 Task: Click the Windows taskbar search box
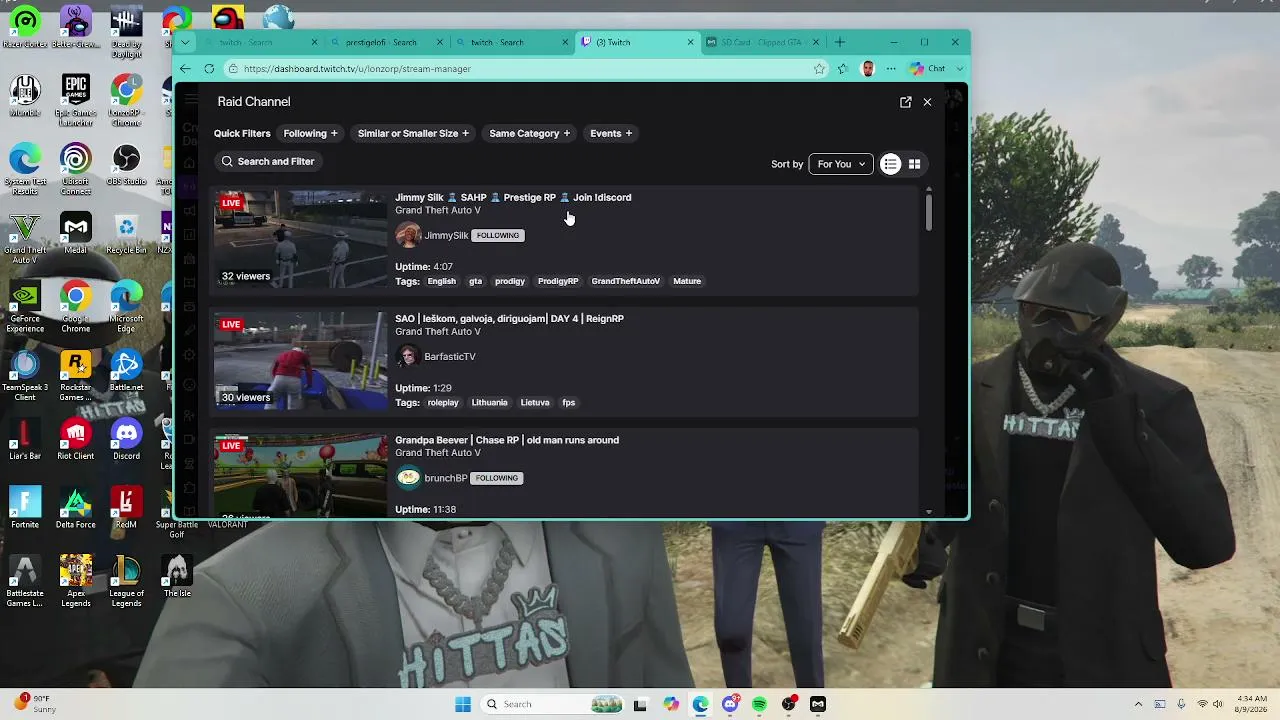point(552,704)
